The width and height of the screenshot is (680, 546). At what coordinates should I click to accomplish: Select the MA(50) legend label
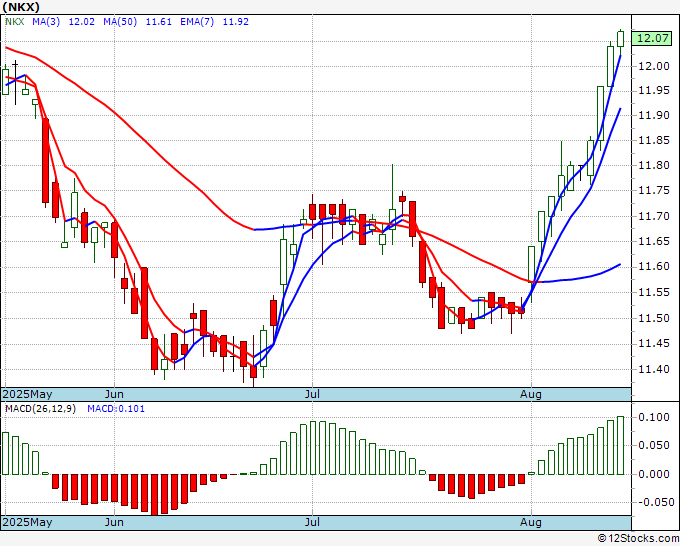pos(120,22)
